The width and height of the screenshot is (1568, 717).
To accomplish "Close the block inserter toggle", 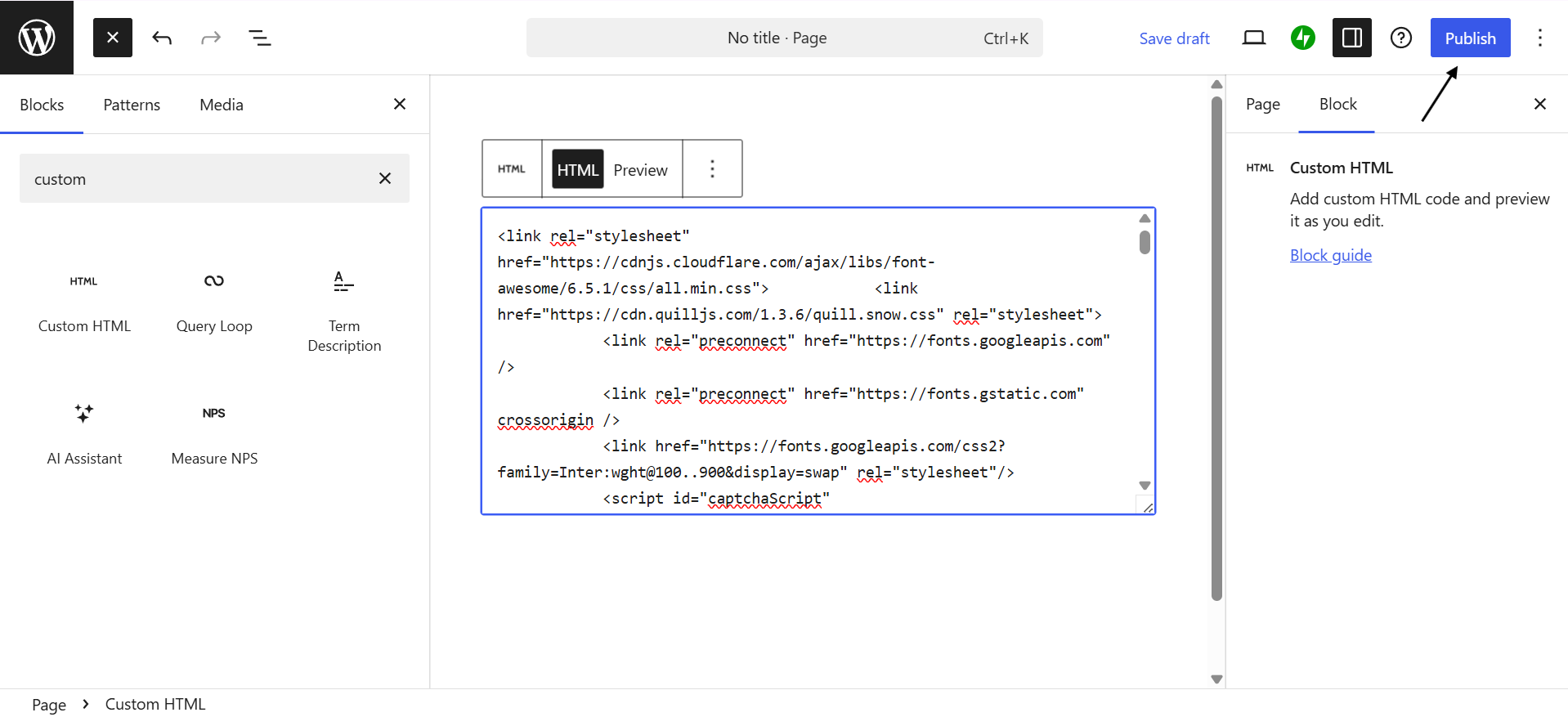I will 113,38.
